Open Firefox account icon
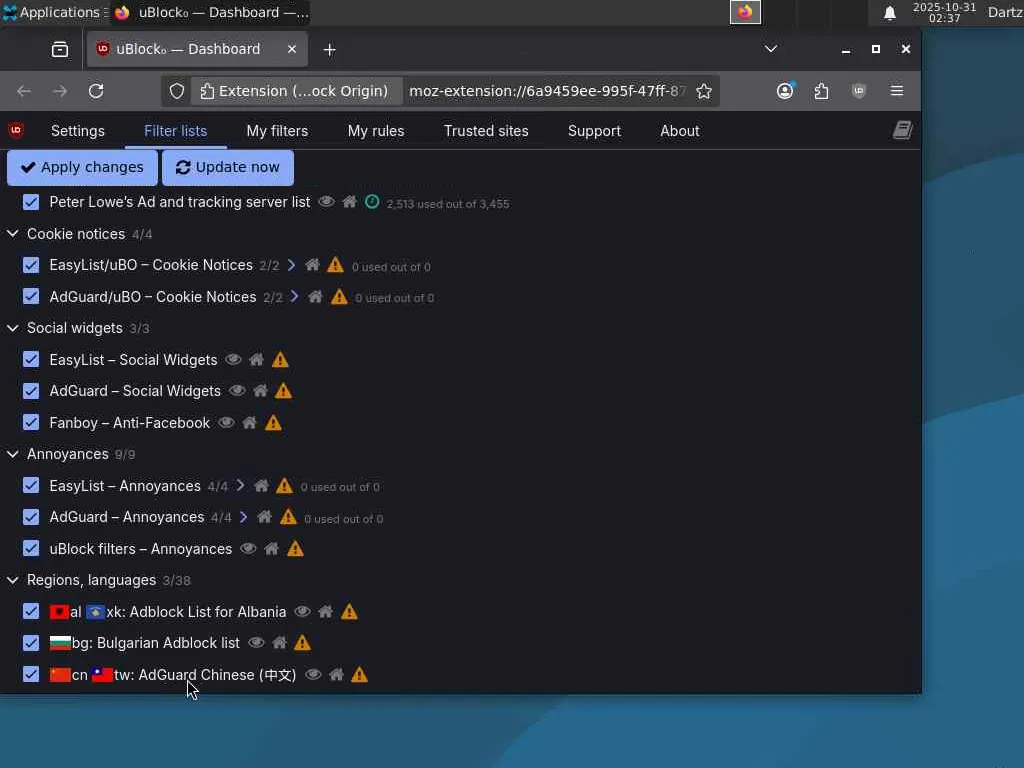Viewport: 1024px width, 768px height. (785, 91)
